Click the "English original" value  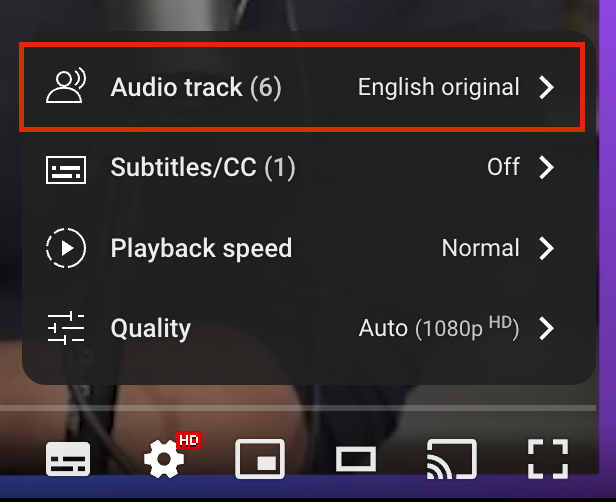tap(438, 87)
